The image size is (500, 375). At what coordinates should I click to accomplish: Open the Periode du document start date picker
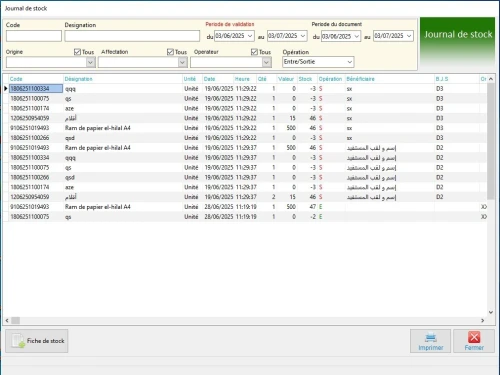point(356,36)
